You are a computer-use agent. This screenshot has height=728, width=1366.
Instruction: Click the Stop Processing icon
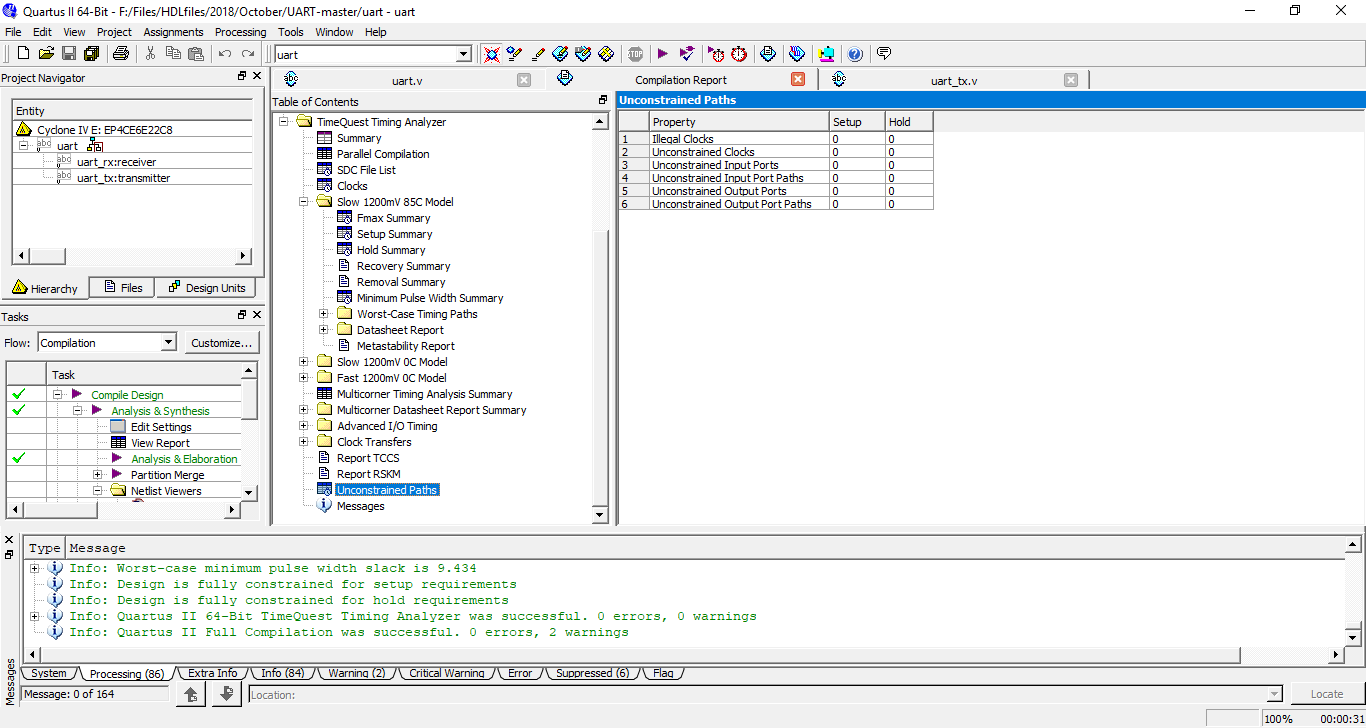pyautogui.click(x=636, y=54)
